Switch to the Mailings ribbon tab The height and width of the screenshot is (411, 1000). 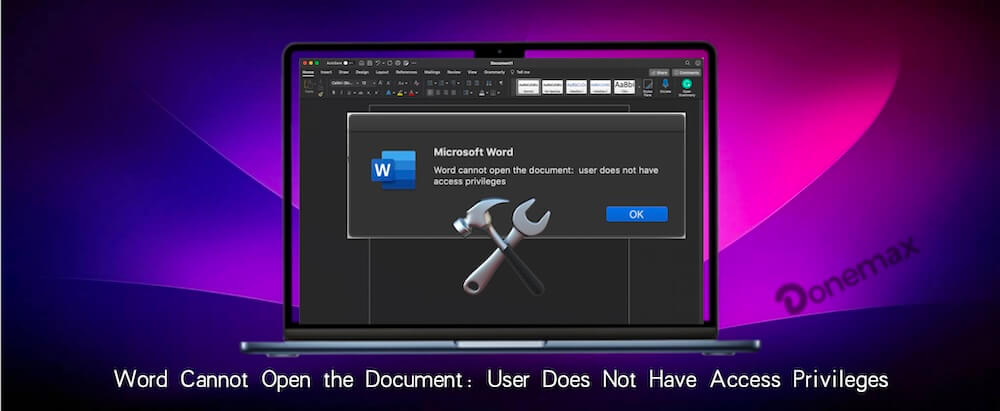click(432, 72)
